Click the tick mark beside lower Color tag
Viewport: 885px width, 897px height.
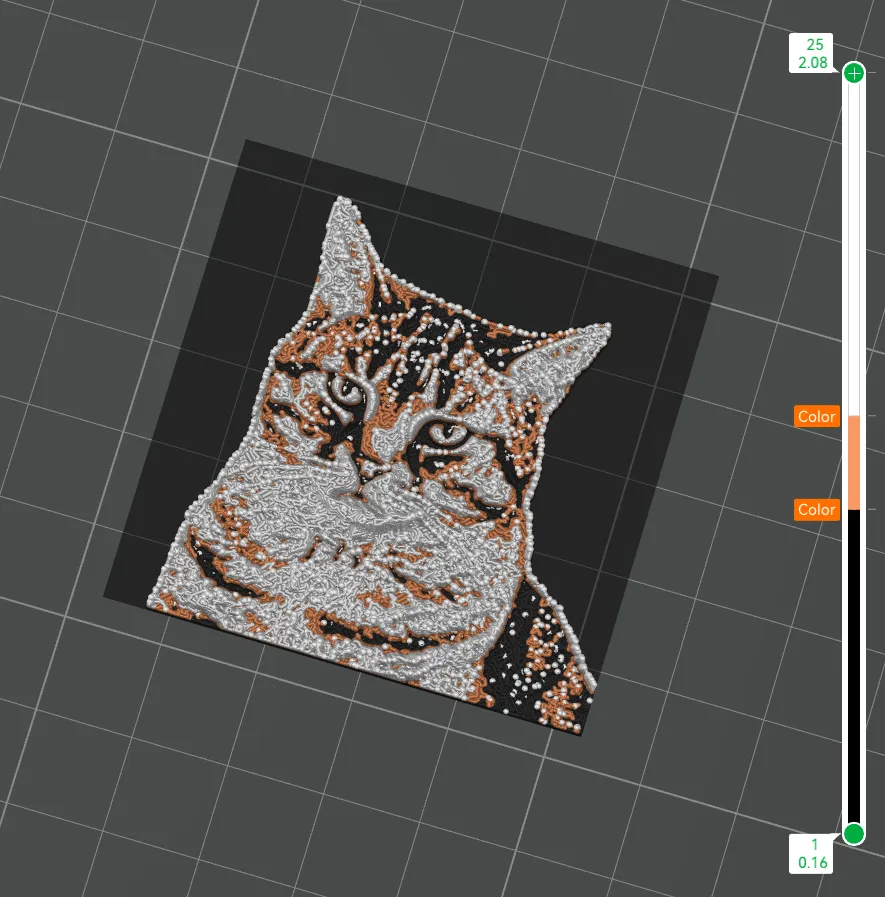point(871,509)
